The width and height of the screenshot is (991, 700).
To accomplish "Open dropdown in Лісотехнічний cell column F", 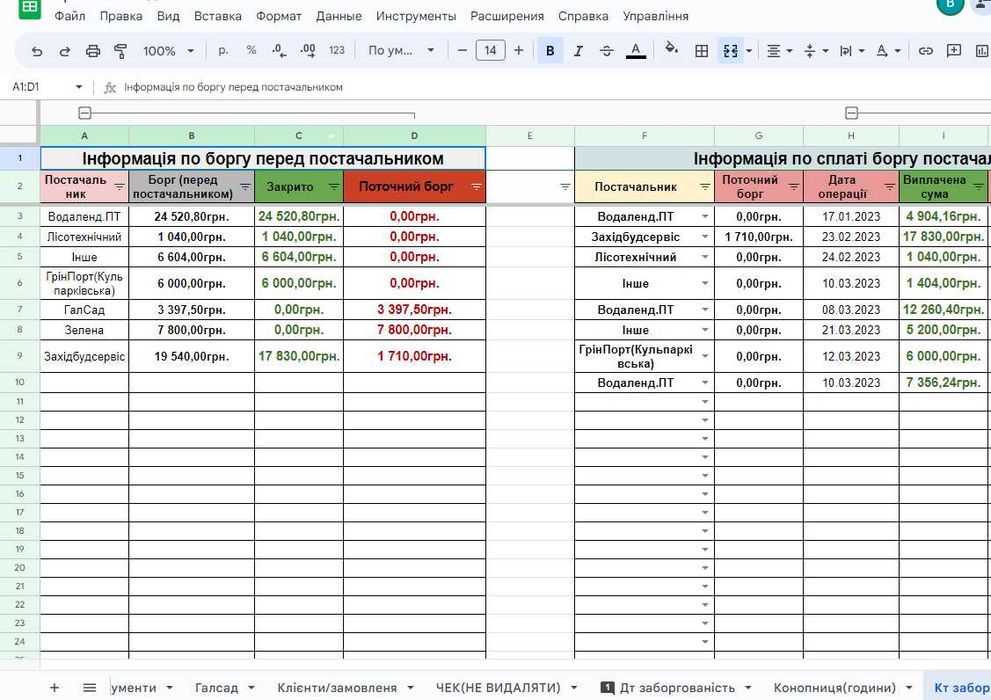I will 705,257.
